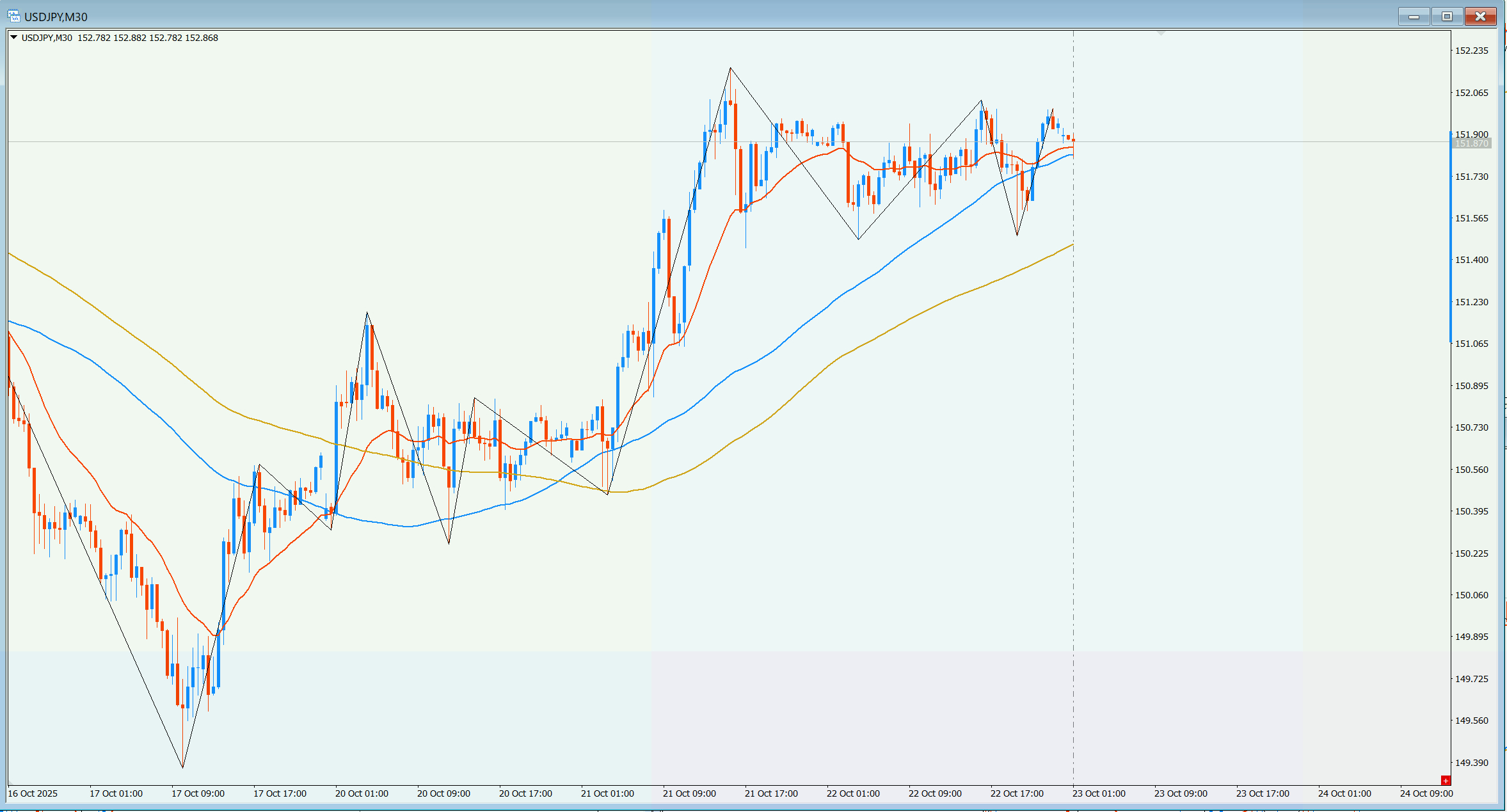Screen dimensions: 1507x812
Task: Click the 150.225 price scale label
Action: [x=1472, y=553]
